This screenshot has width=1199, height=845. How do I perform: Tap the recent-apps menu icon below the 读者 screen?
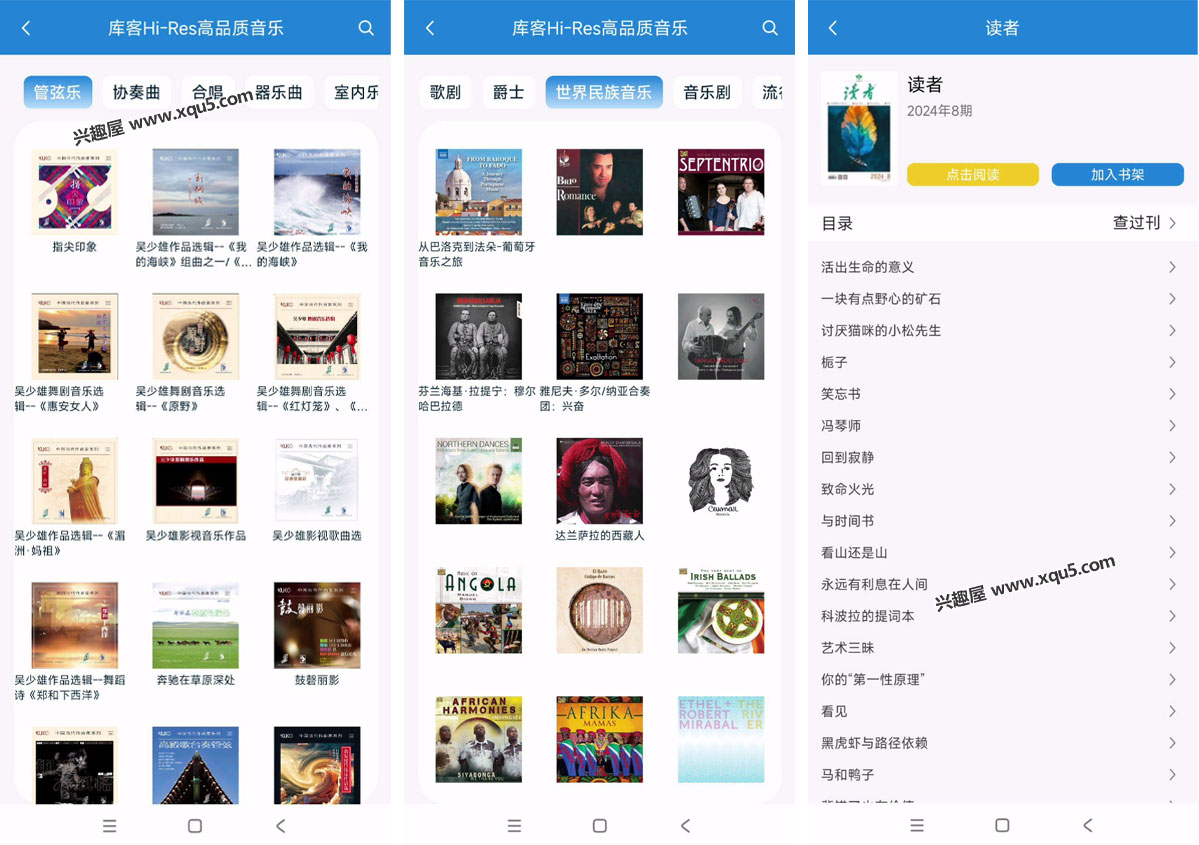pos(917,826)
